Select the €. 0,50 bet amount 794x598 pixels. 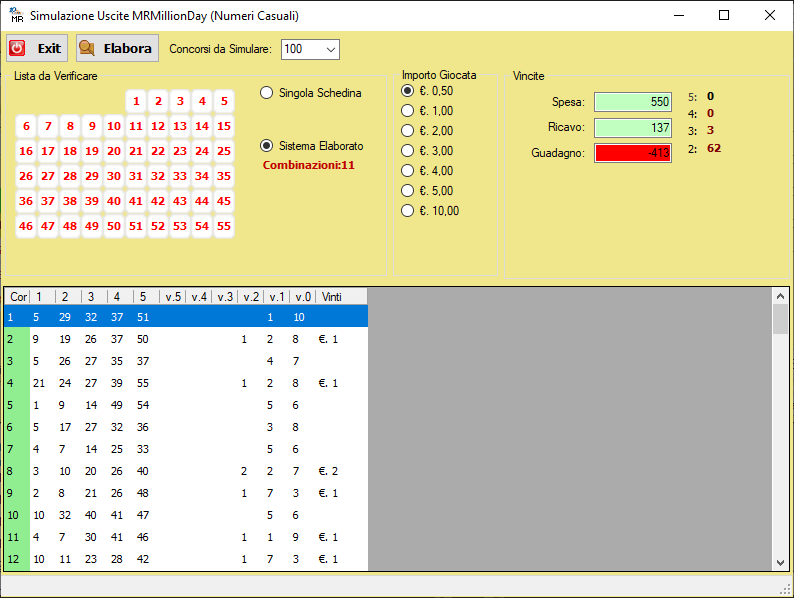(427, 91)
